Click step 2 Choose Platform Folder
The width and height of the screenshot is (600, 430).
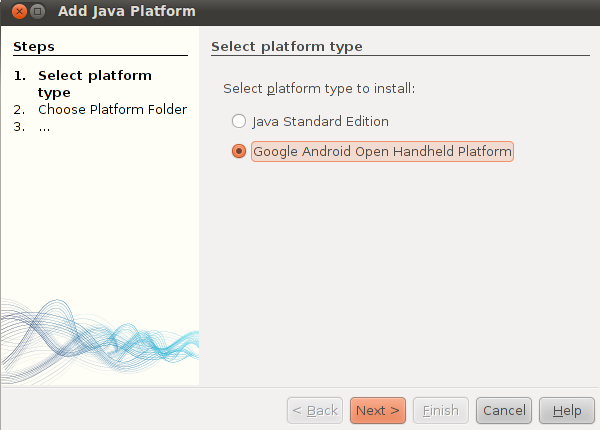(112, 109)
